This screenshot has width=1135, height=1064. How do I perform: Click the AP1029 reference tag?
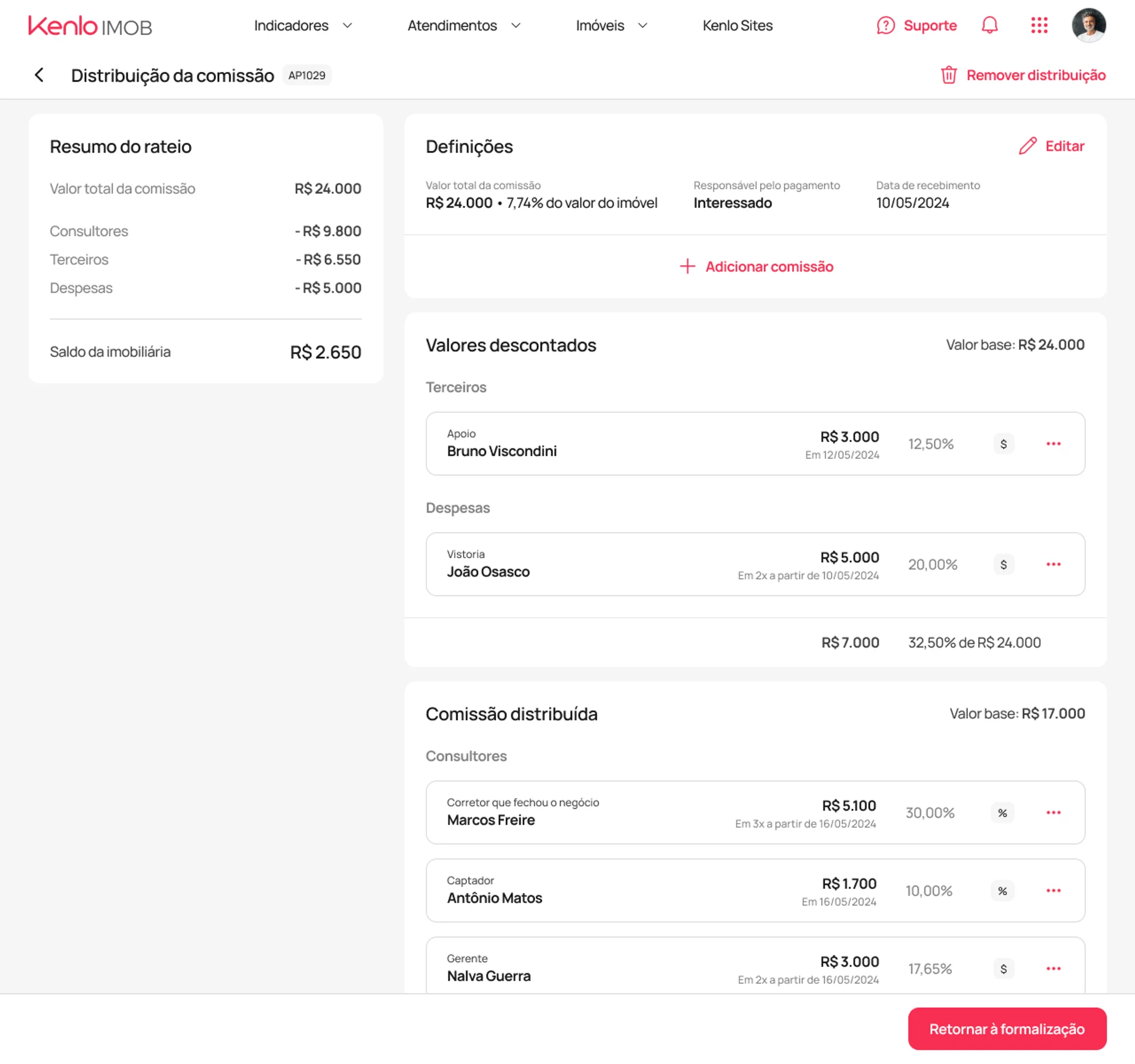click(x=307, y=75)
